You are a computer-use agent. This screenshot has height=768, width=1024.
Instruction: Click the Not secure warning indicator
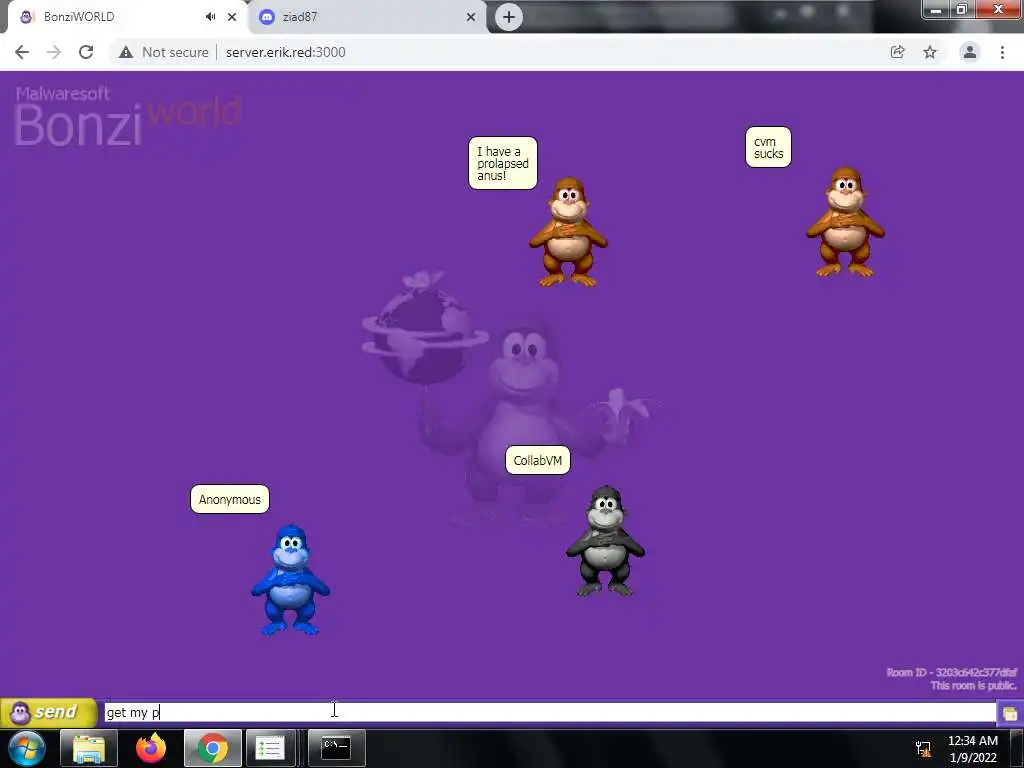coord(164,52)
